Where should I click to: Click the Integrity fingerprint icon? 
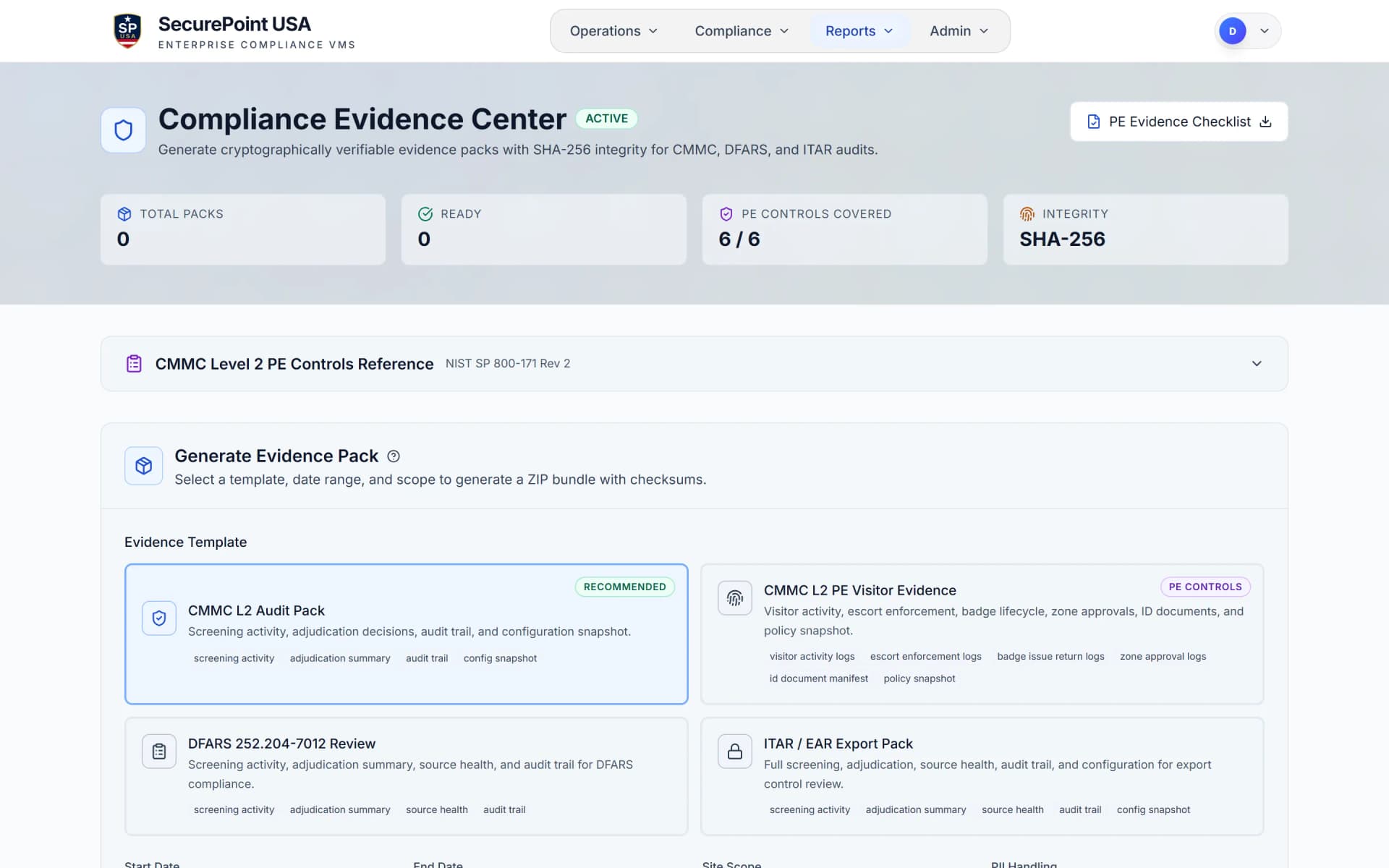pyautogui.click(x=1027, y=214)
